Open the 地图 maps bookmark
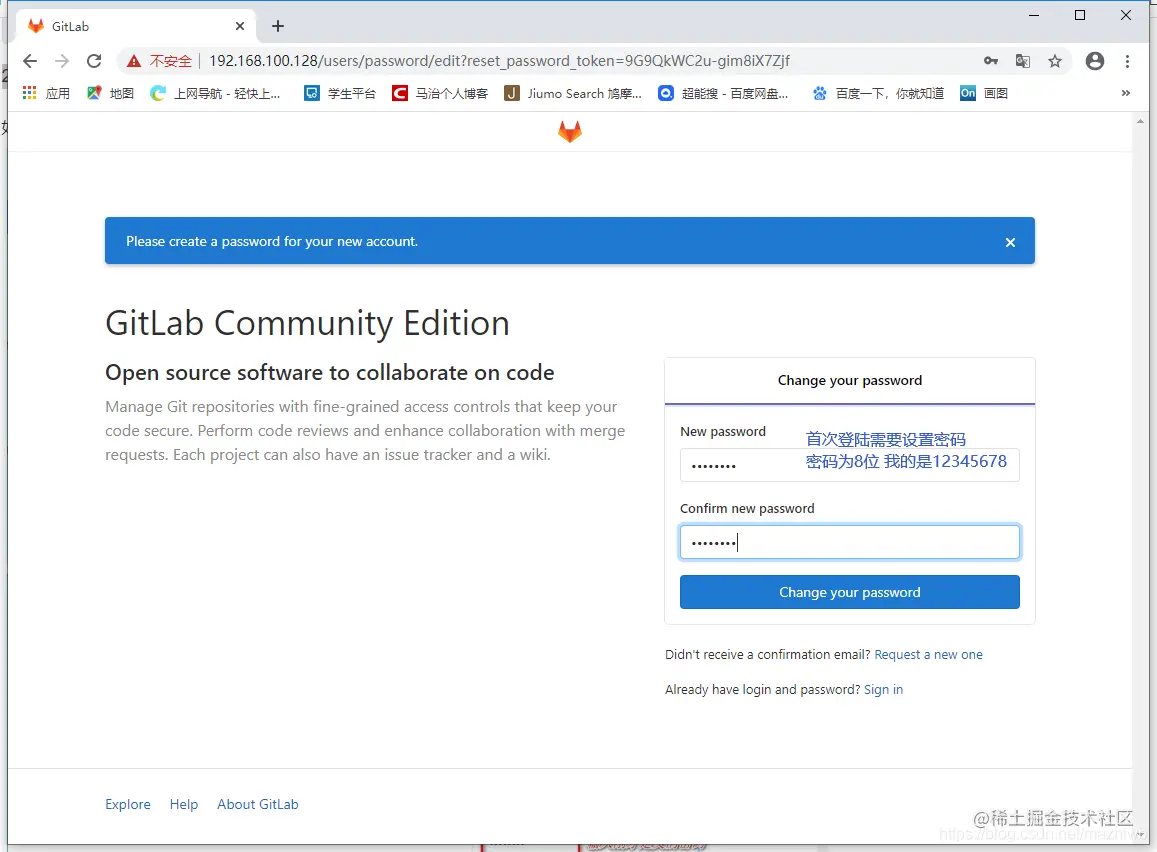Image resolution: width=1157 pixels, height=852 pixels. coord(111,93)
